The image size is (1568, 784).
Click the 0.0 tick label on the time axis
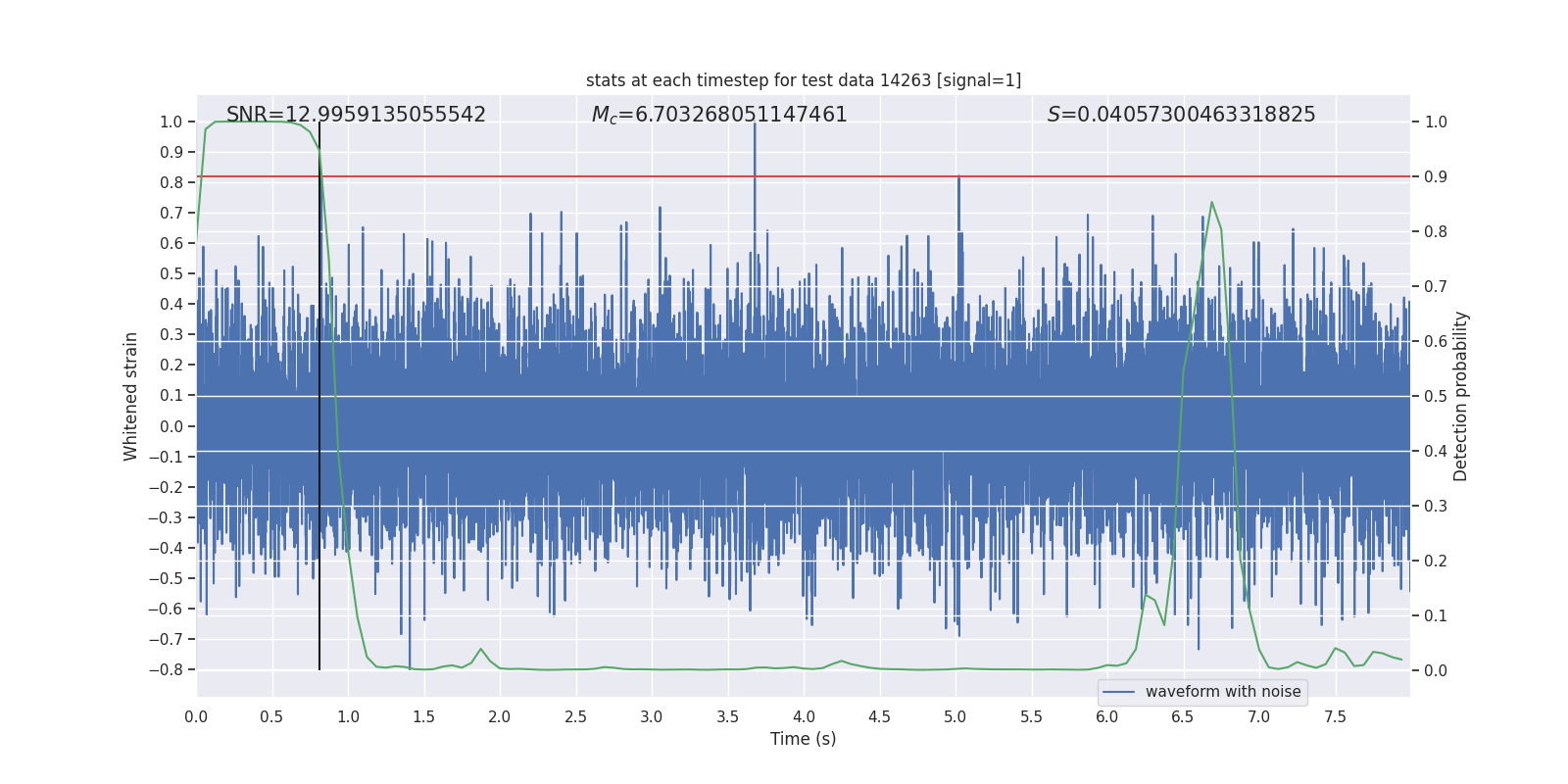[x=196, y=717]
